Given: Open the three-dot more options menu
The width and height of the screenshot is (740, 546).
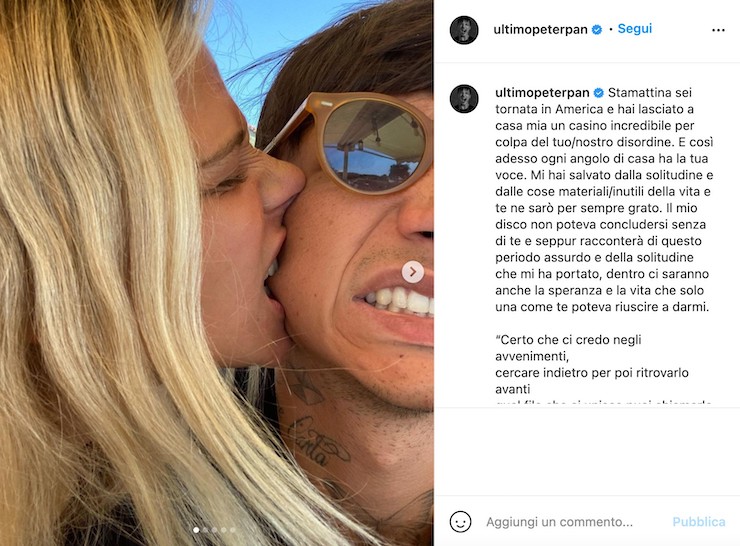Looking at the screenshot, I should 718,30.
